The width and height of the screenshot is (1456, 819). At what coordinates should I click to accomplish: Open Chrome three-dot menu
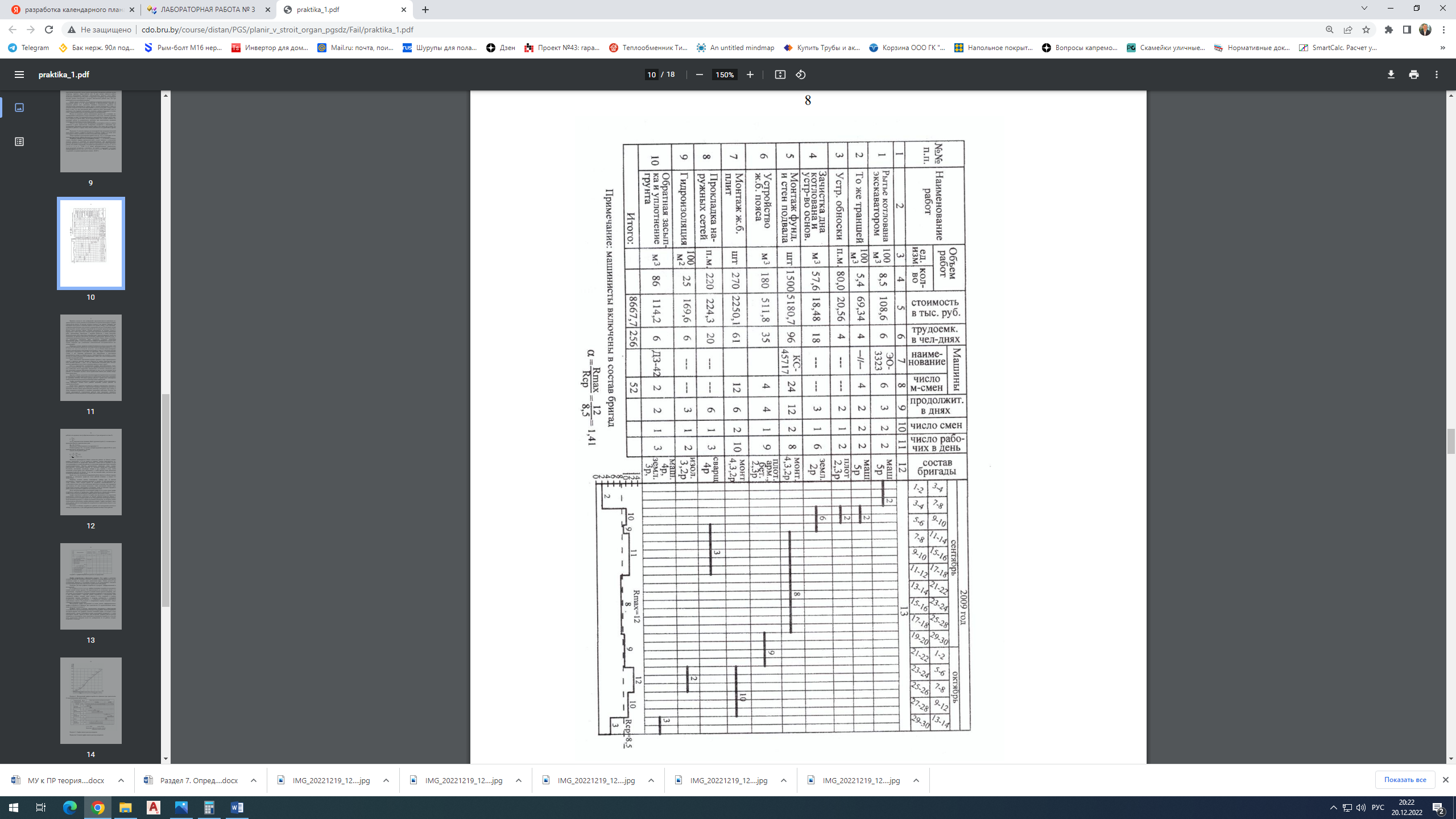[x=1444, y=30]
